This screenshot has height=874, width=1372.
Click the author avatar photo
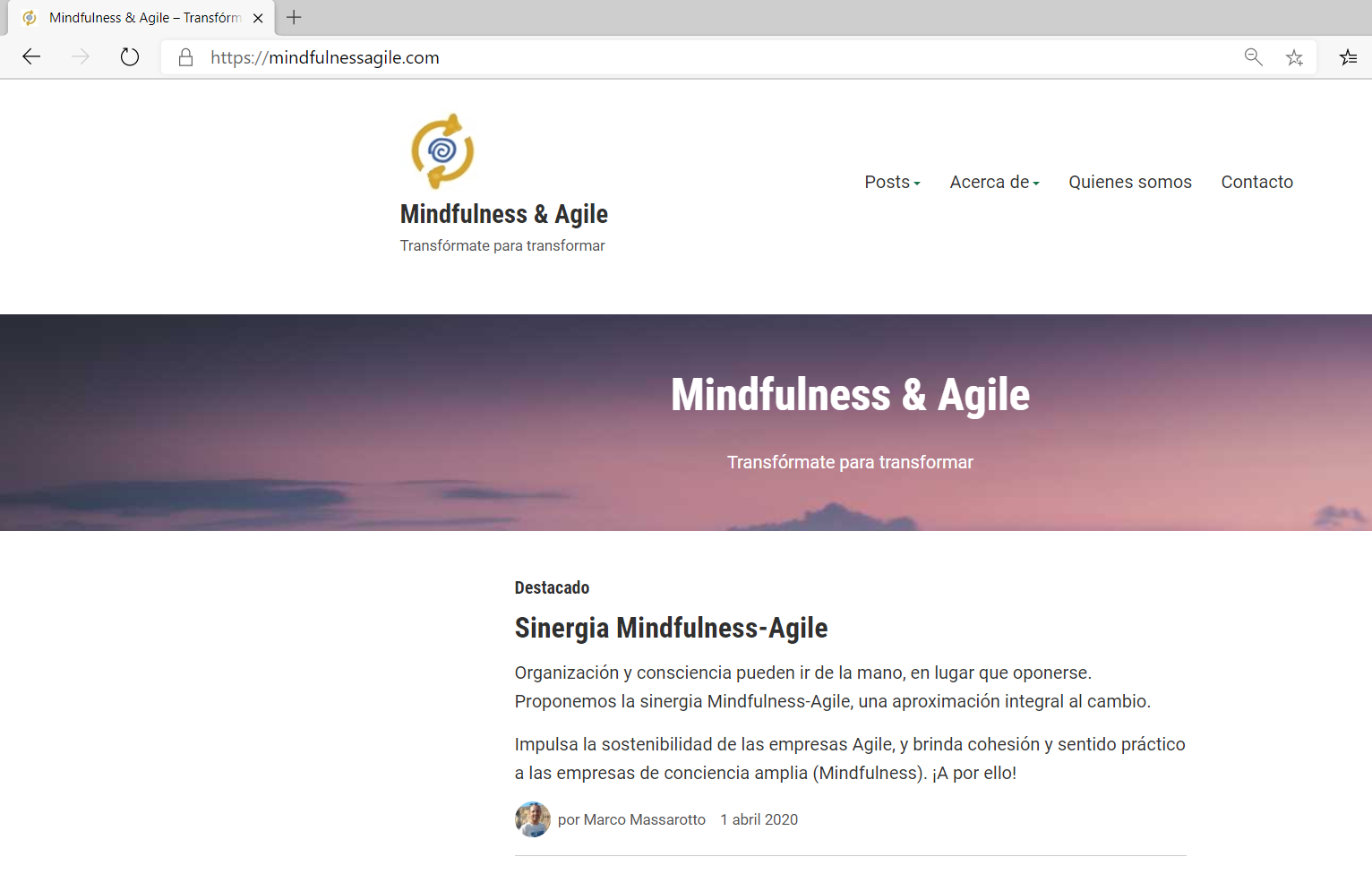(532, 819)
